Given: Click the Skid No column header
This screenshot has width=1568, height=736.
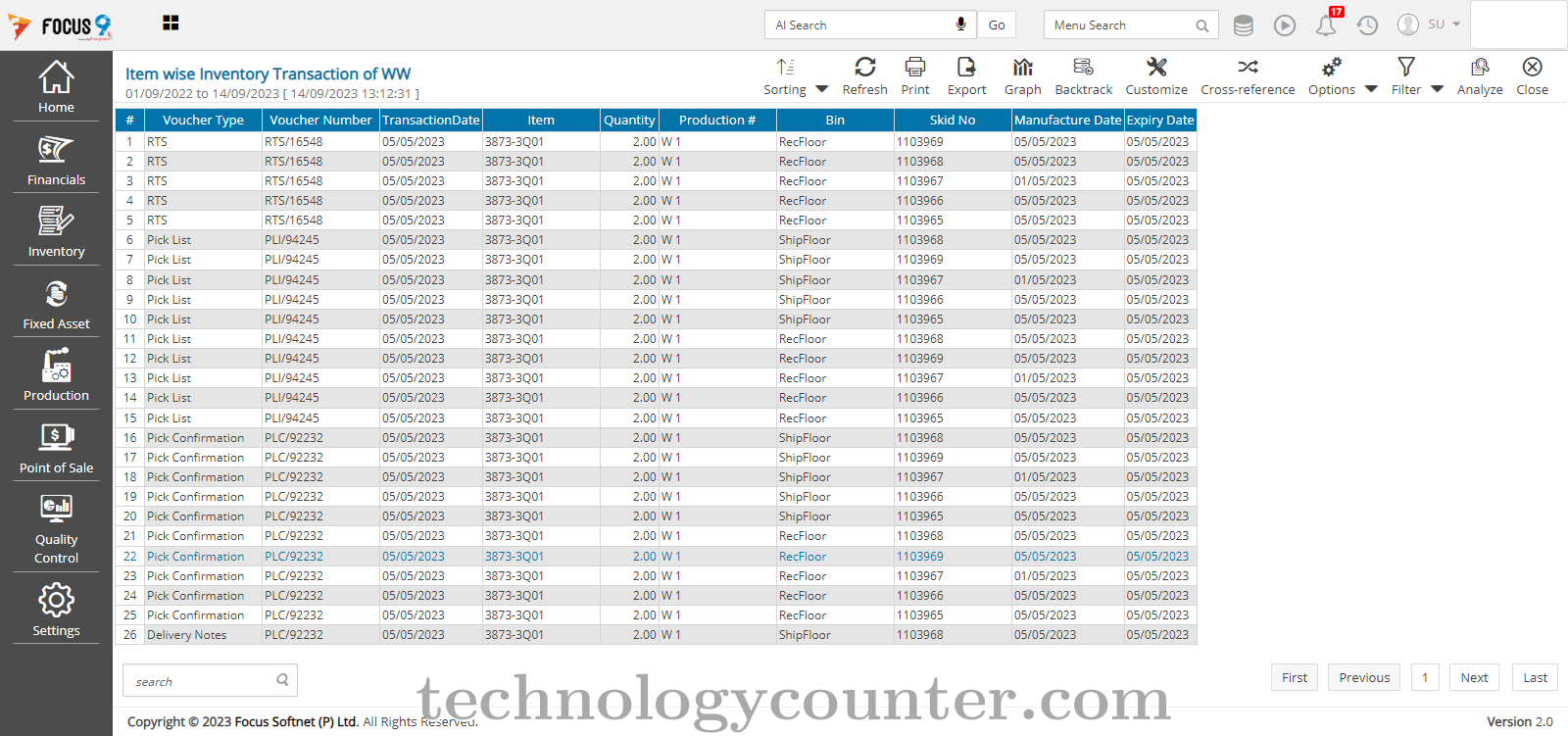Looking at the screenshot, I should coord(953,120).
